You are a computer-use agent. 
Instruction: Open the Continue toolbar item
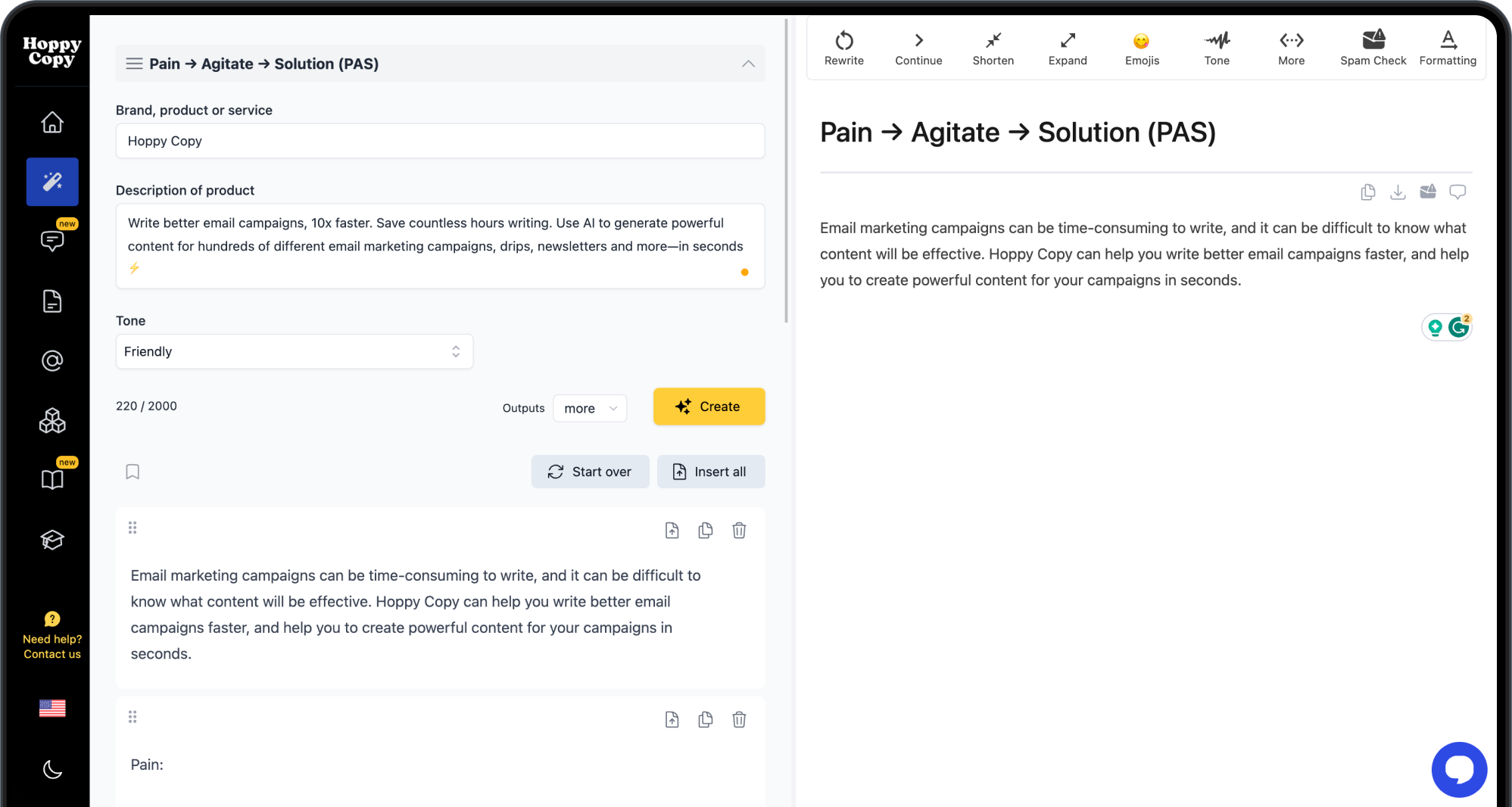(918, 47)
